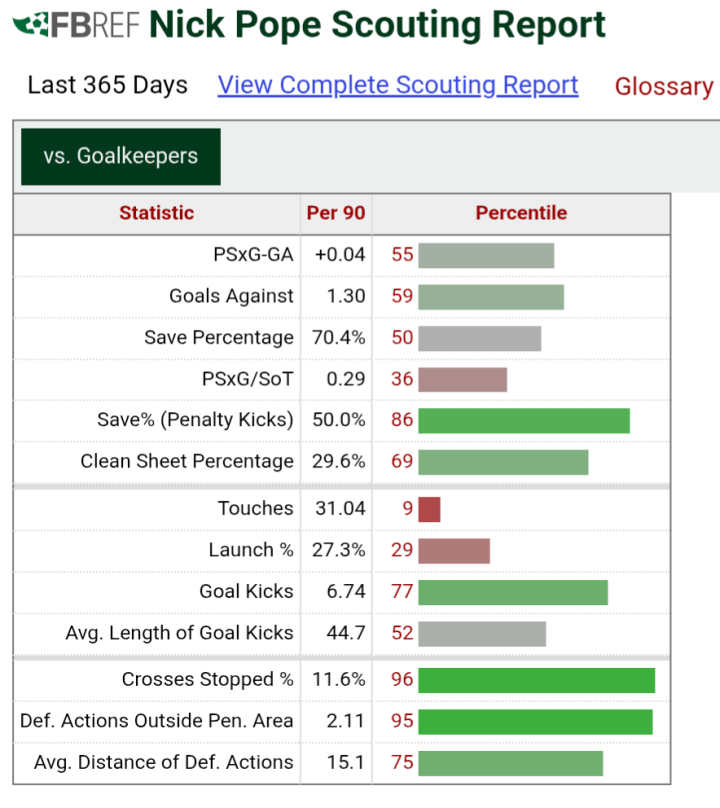Select the Clean Sheet Percentage label
Screen dimensions: 720x808
187,461
